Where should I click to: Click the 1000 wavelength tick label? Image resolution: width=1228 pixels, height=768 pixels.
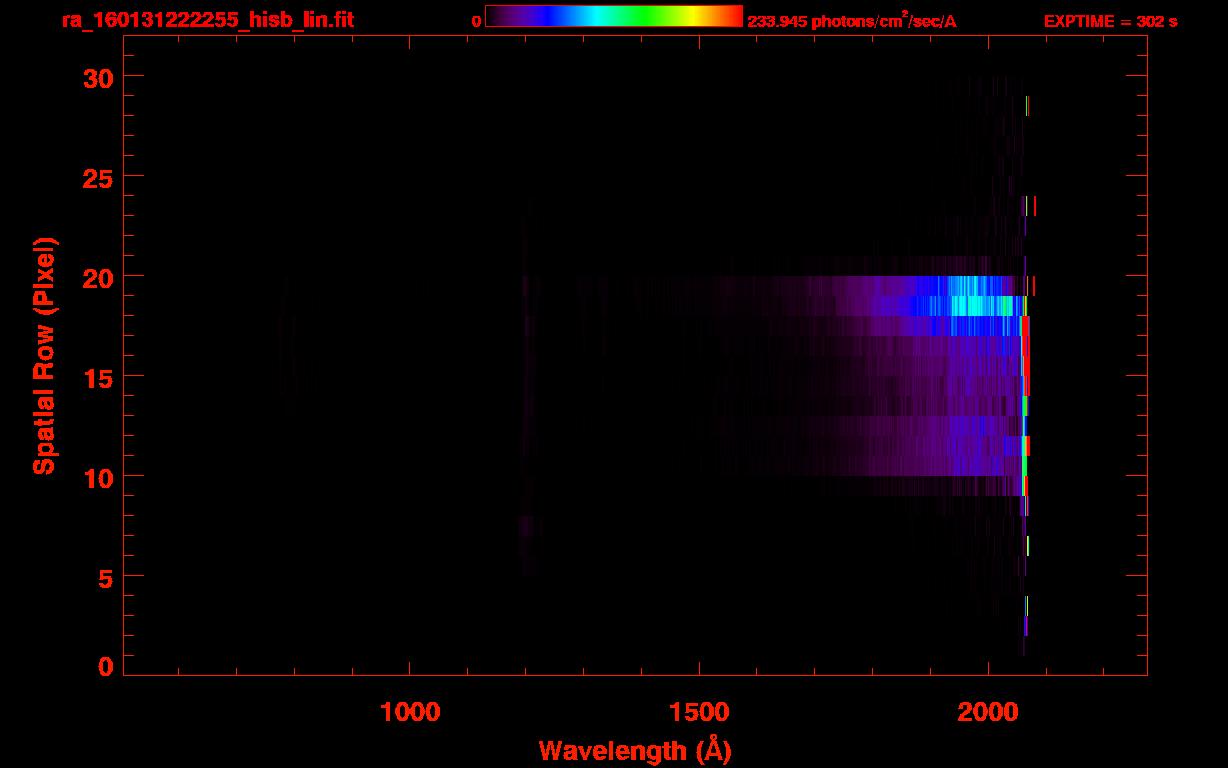(x=410, y=712)
